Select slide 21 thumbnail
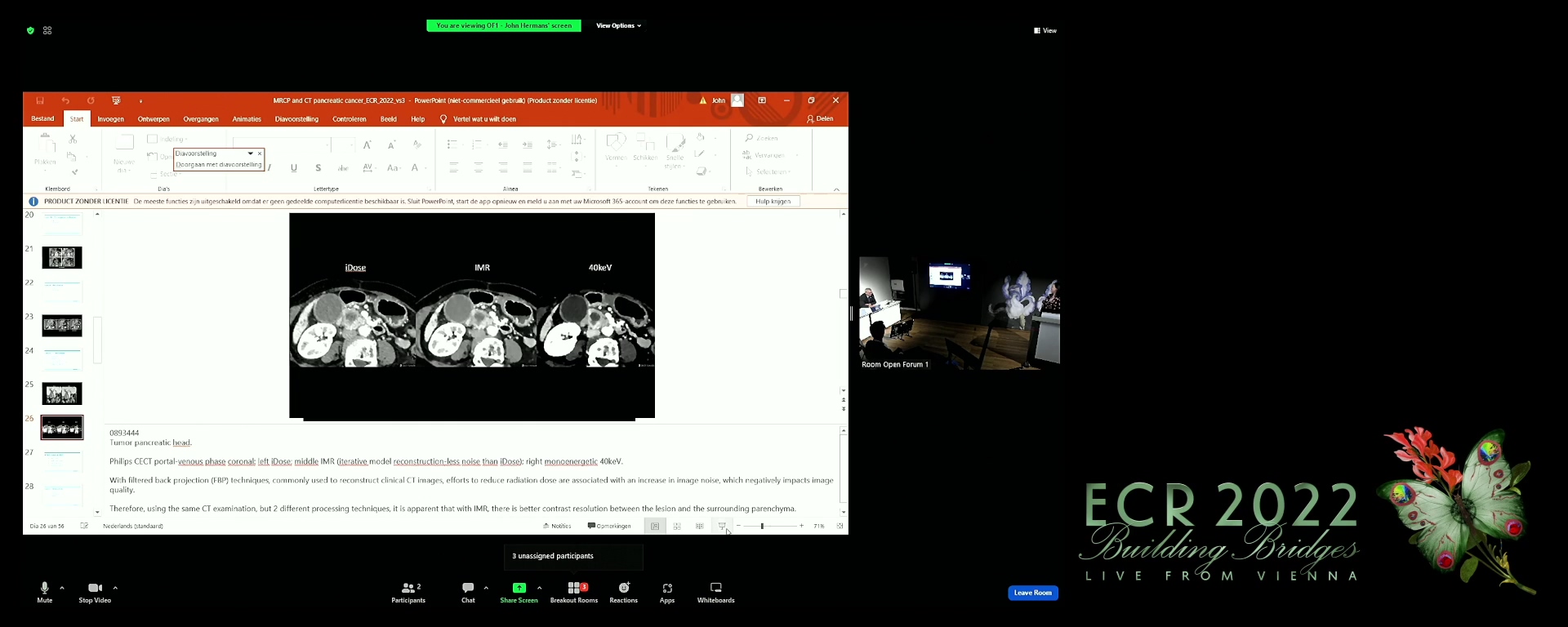The width and height of the screenshot is (1568, 627). (62, 257)
